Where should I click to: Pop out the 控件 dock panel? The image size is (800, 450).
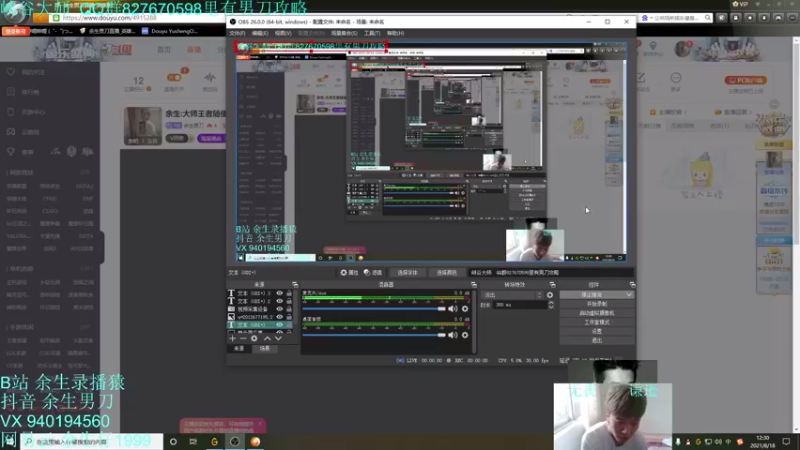633,285
